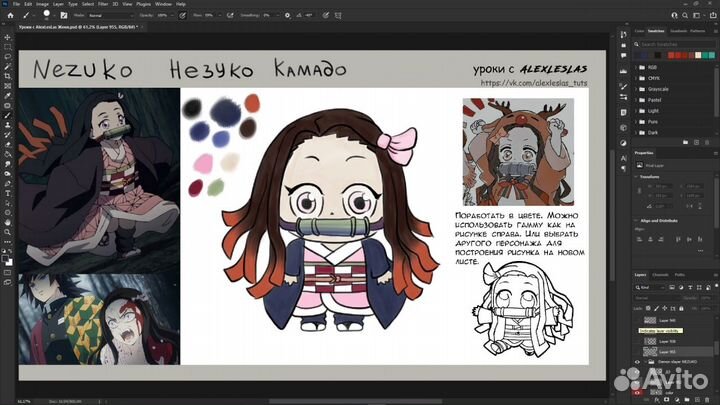The width and height of the screenshot is (720, 405).
Task: Select the Brush tool in the left toolbar
Action: [x=7, y=115]
